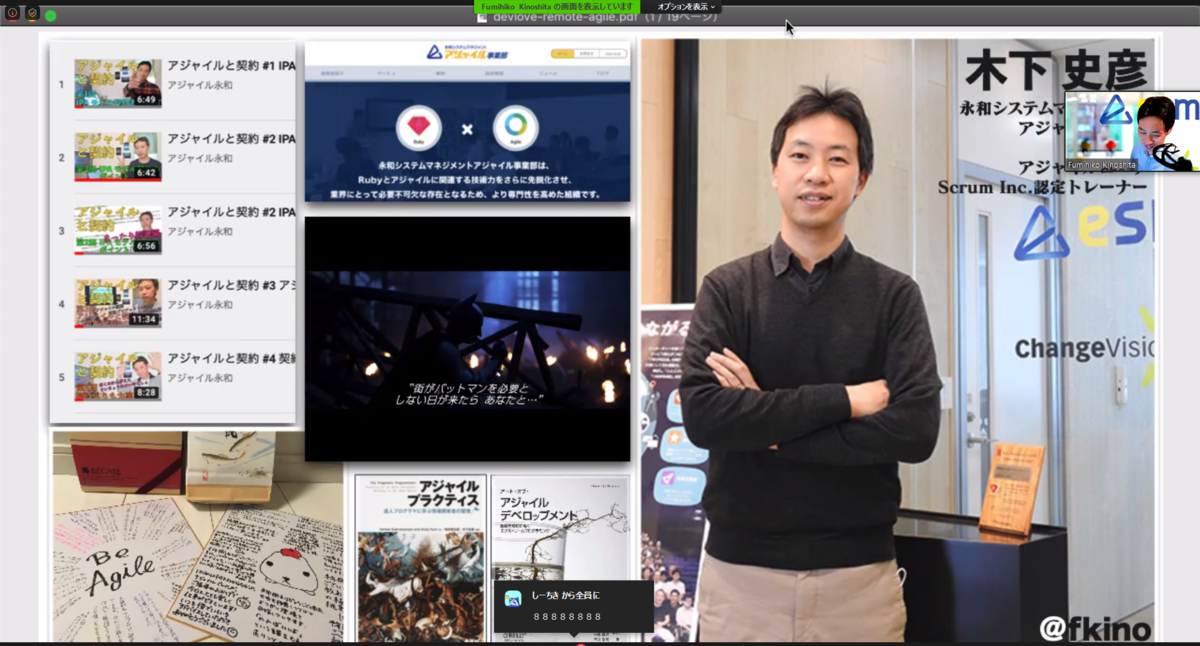Open the meeting information icon

[12, 13]
